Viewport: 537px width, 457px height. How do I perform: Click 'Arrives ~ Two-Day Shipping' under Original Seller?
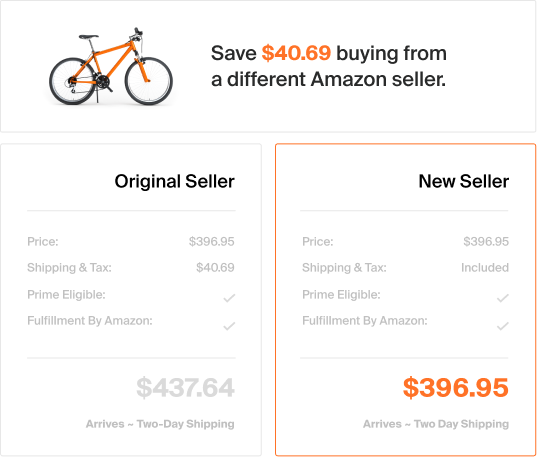pos(160,424)
